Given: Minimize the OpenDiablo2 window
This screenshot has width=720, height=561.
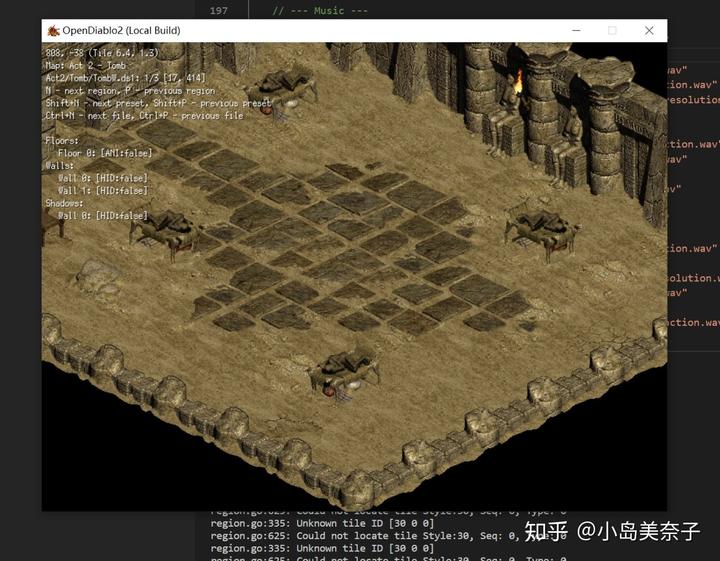Looking at the screenshot, I should coord(577,31).
